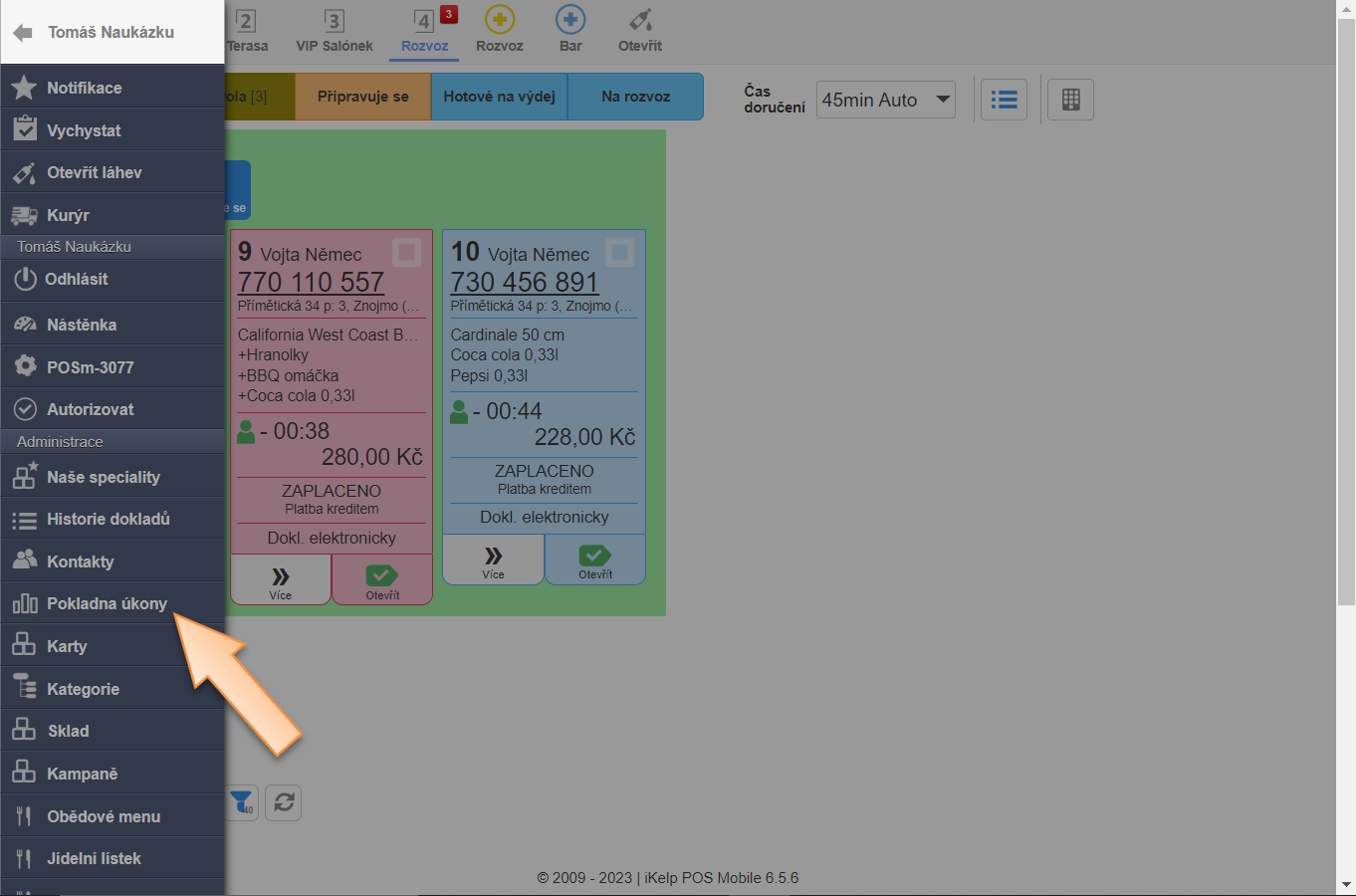
Task: Open the yellow Rozvoz plus icon
Action: [499, 20]
